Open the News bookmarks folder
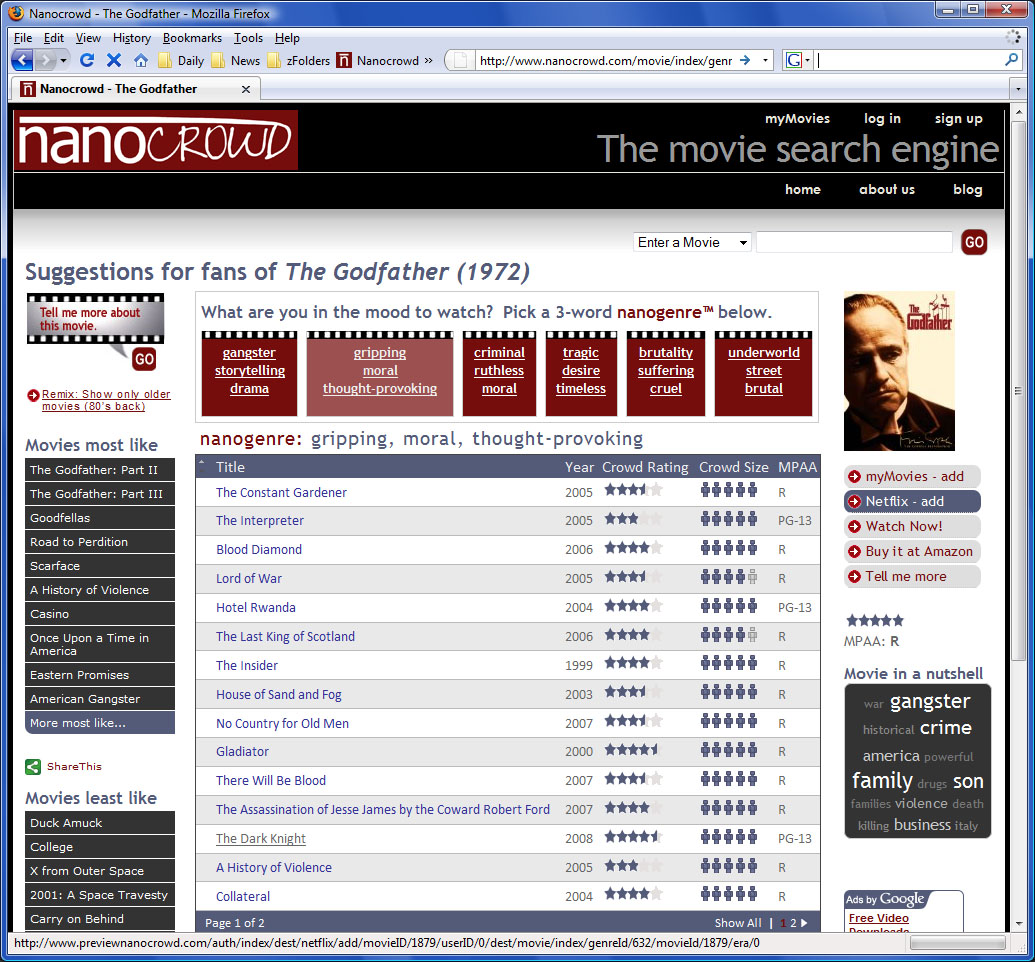 point(236,61)
